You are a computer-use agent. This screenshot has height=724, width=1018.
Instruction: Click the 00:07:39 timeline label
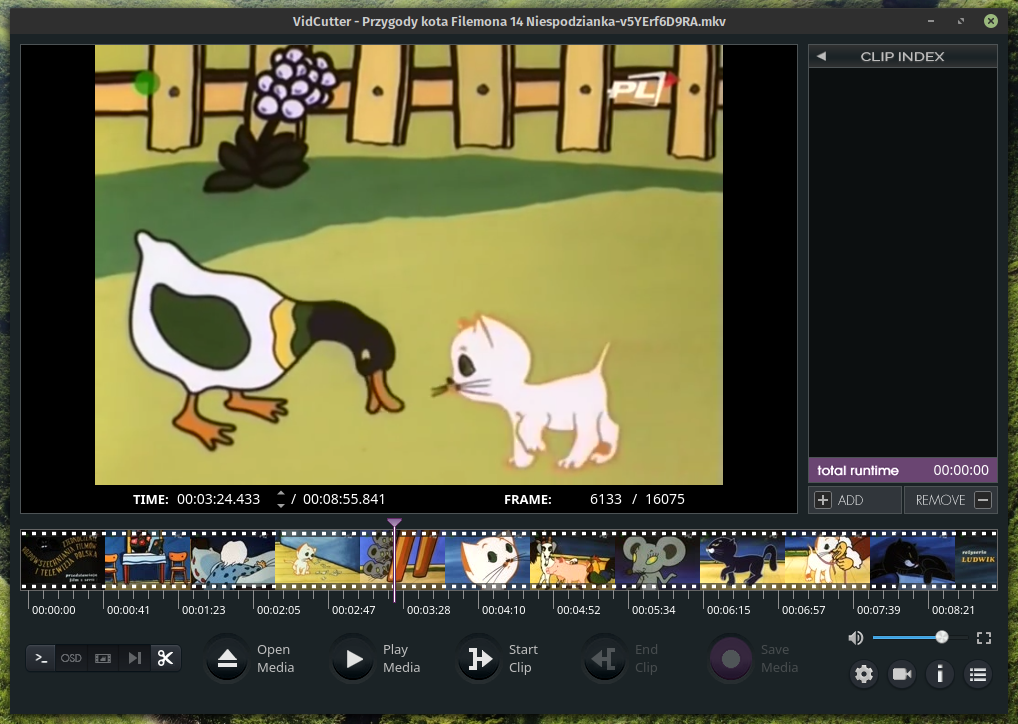click(x=878, y=610)
